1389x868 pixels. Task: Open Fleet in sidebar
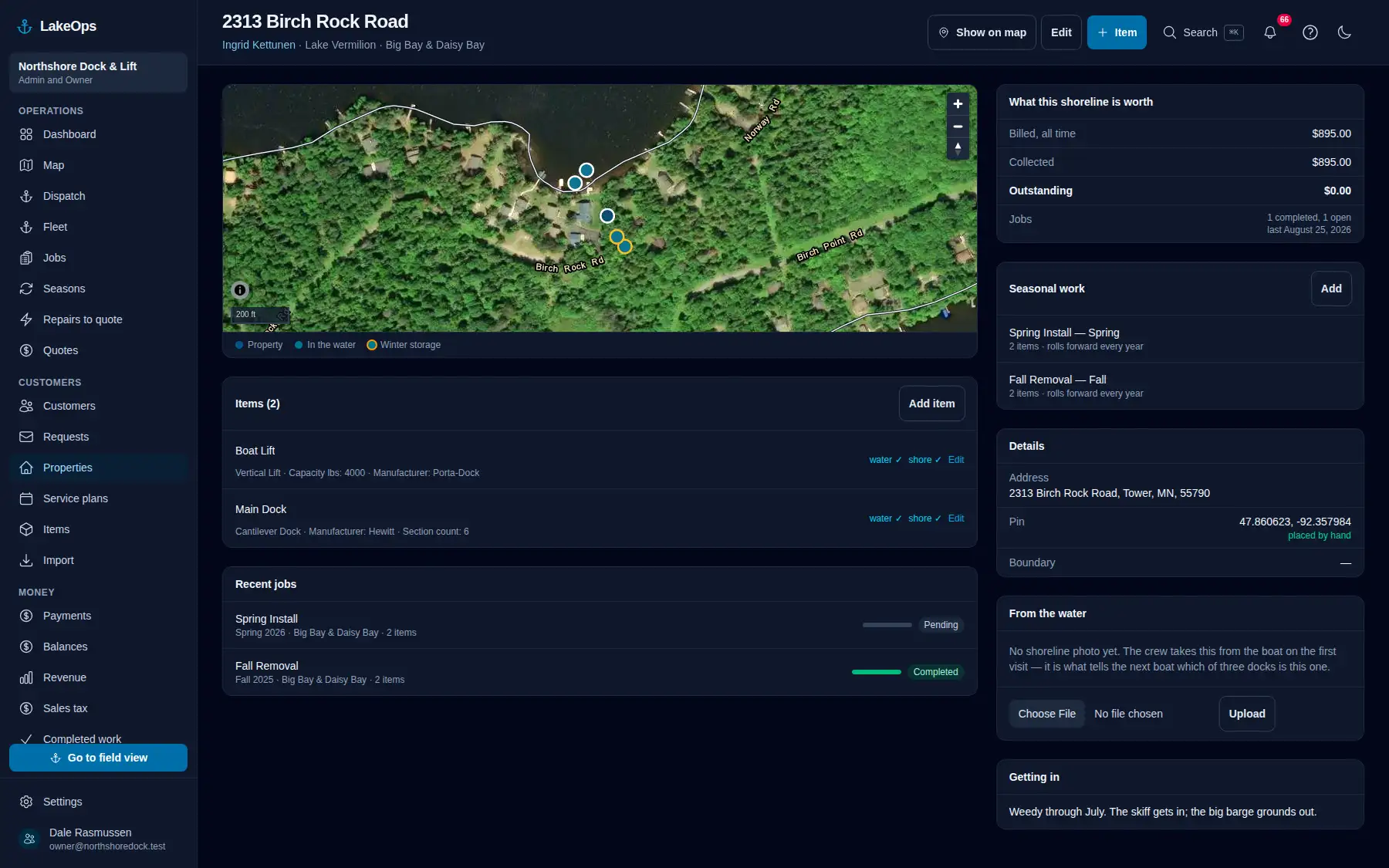(x=98, y=227)
